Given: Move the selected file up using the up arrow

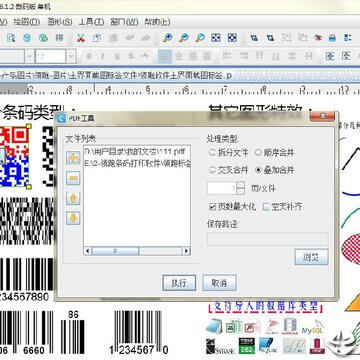Looking at the screenshot, I should [73, 198].
